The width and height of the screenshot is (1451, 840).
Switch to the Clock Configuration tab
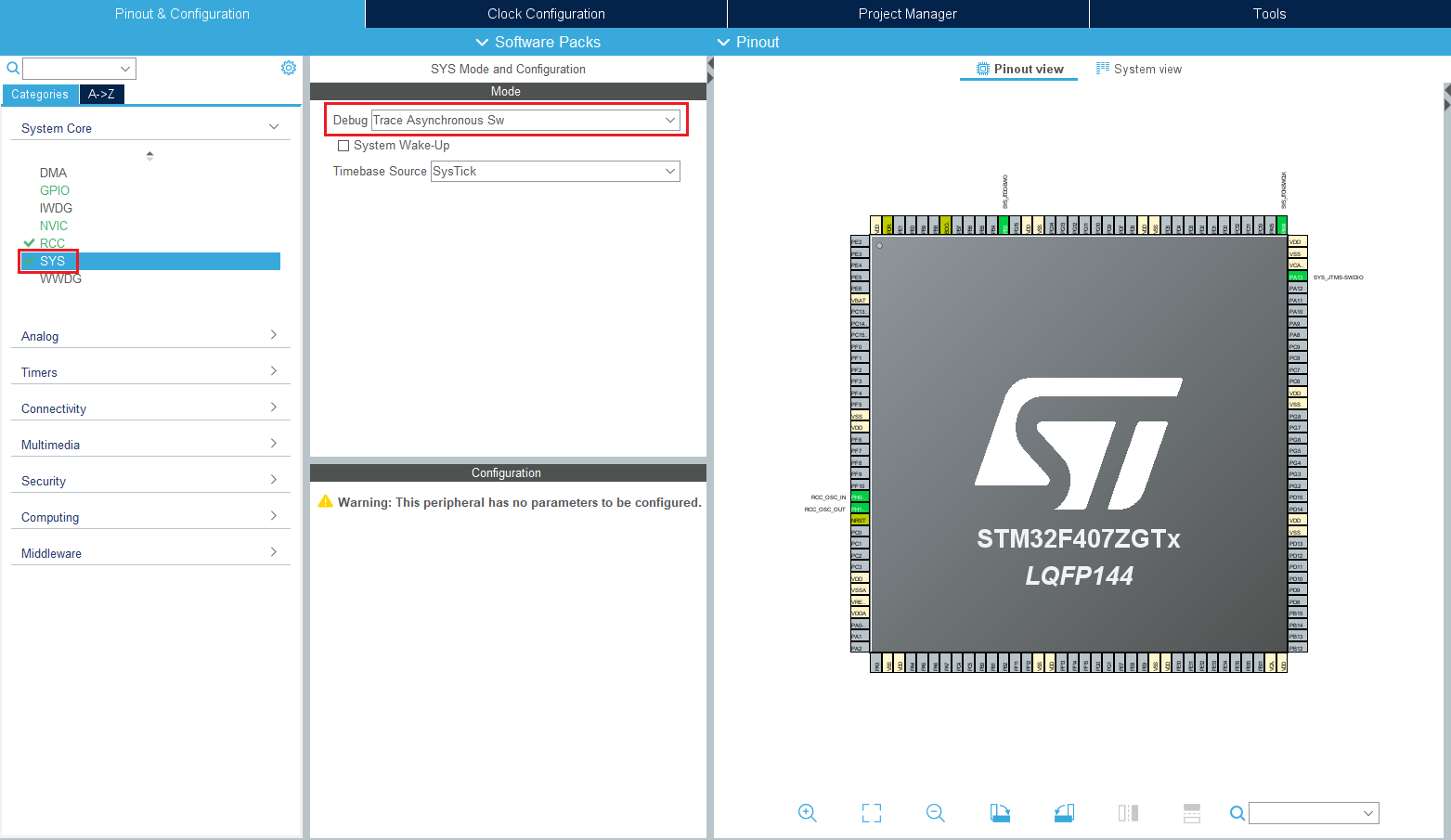coord(545,13)
